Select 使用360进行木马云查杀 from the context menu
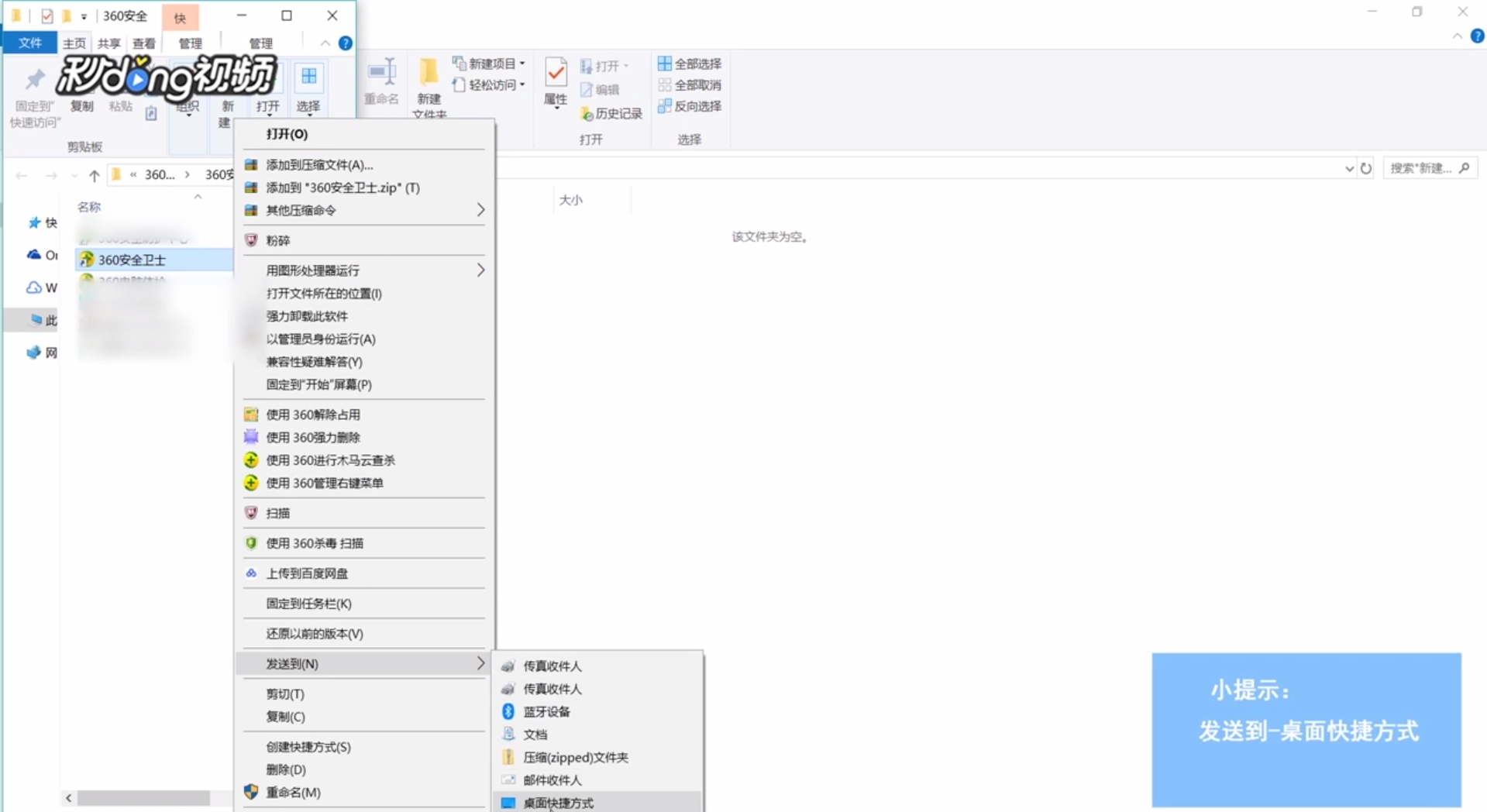The width and height of the screenshot is (1487, 812). click(330, 459)
